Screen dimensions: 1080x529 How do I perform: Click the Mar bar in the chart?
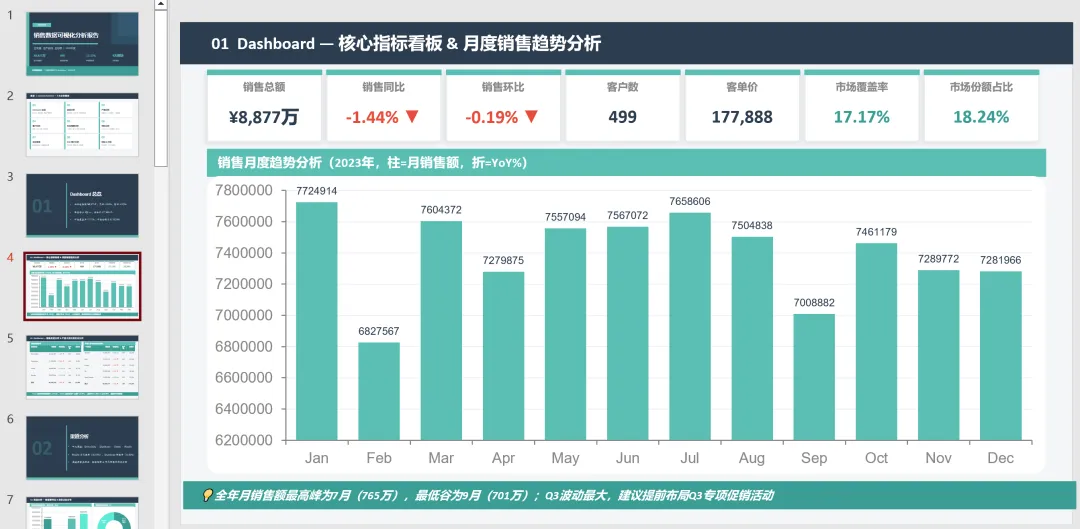click(x=442, y=331)
